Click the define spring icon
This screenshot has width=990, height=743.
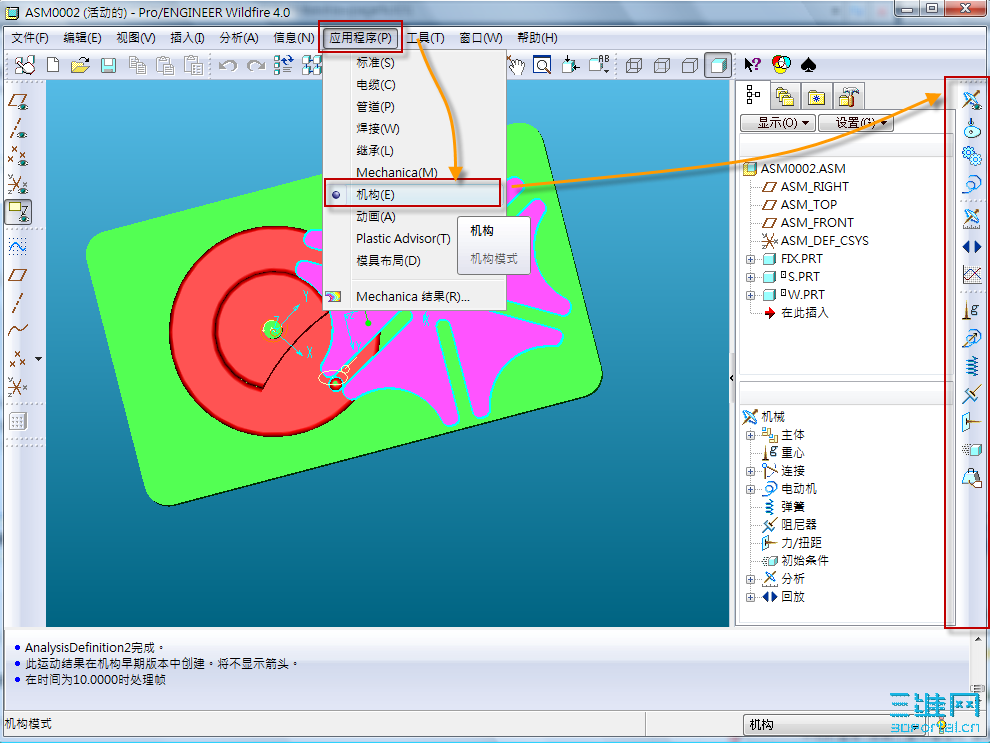(972, 366)
